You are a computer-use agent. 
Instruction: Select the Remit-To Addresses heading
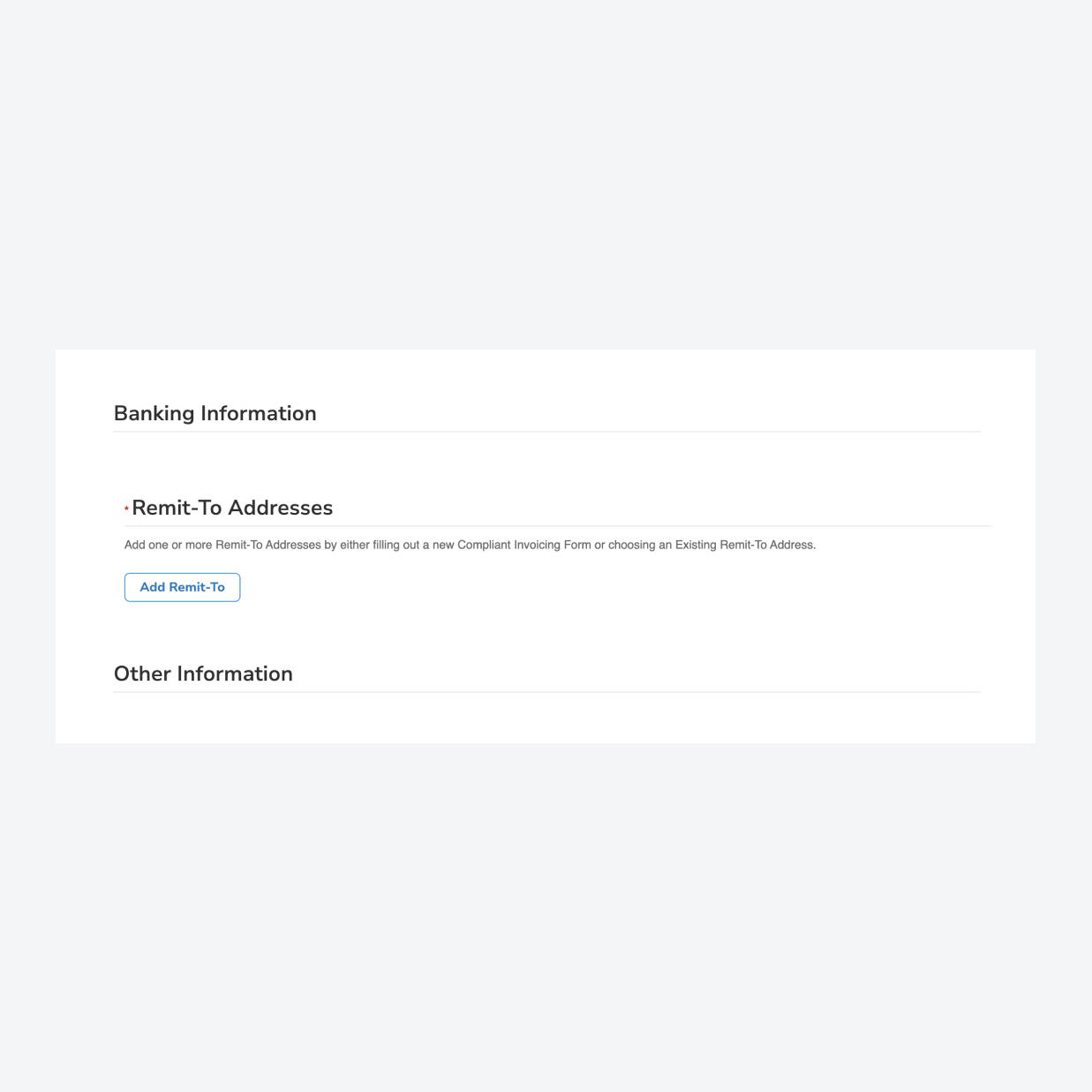231,508
